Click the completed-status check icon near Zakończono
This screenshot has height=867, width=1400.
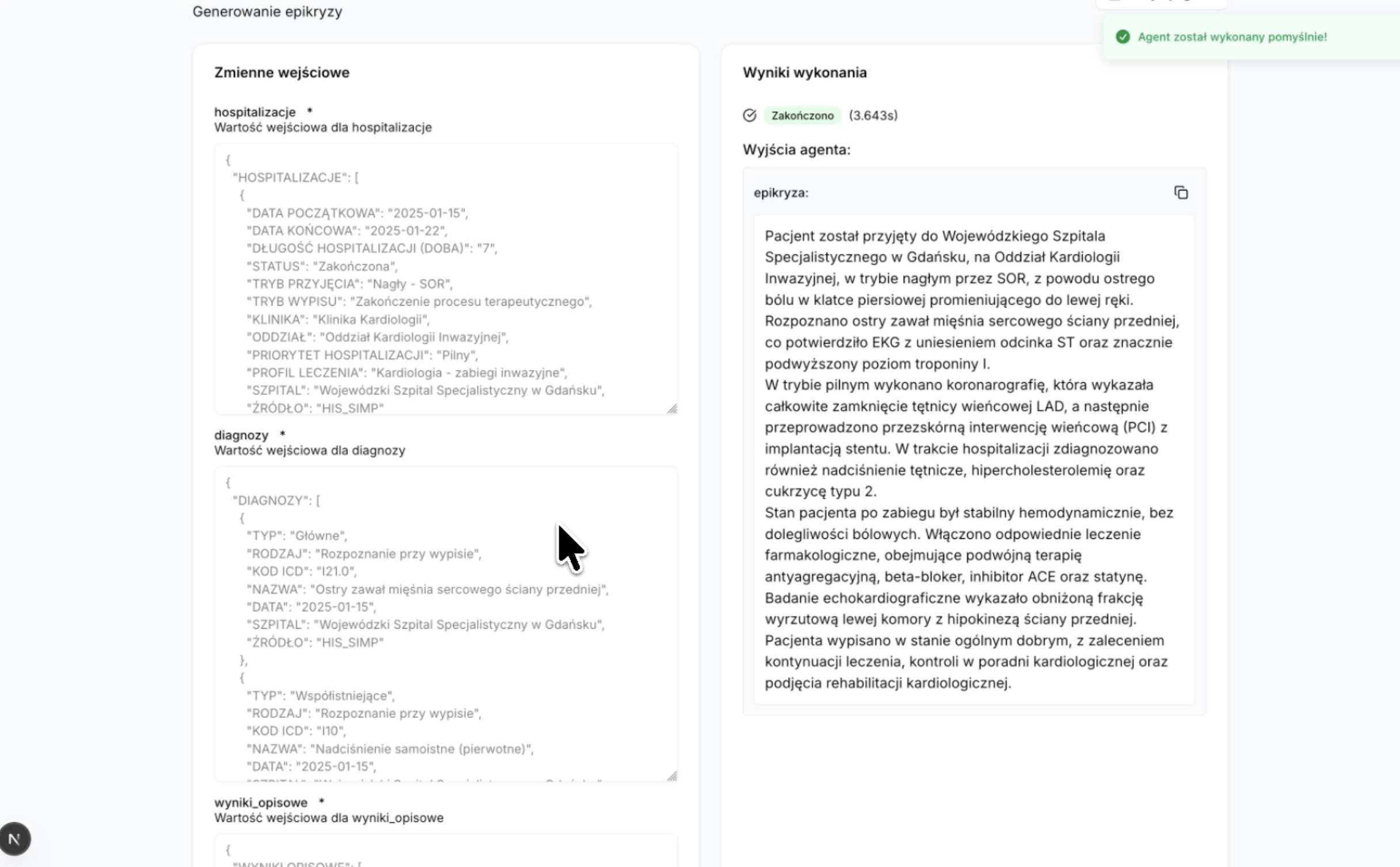point(750,115)
